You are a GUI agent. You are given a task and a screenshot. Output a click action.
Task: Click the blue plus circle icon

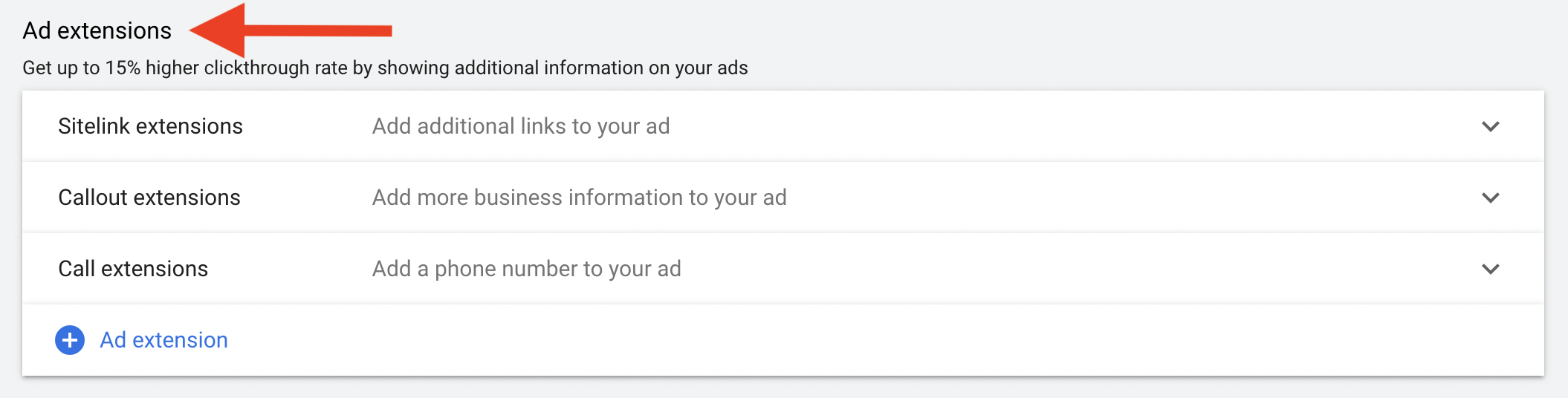(x=70, y=340)
